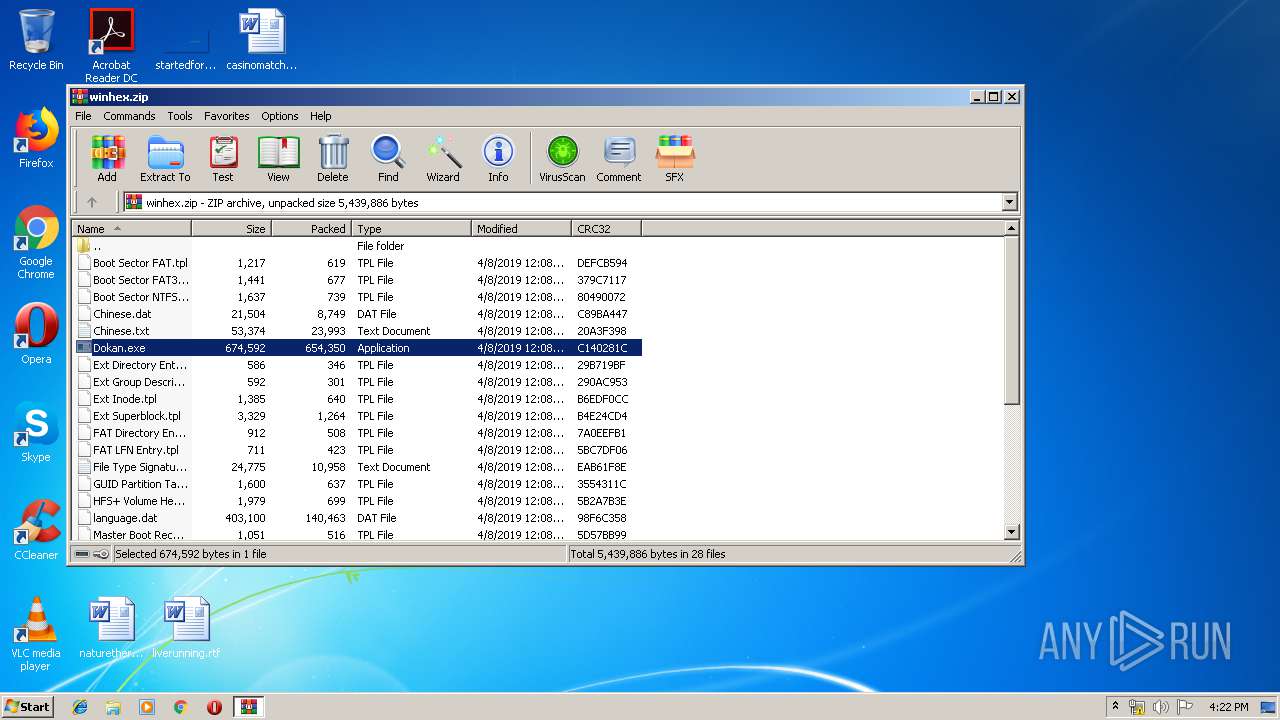Open the File menu
Image resolution: width=1280 pixels, height=720 pixels.
[83, 116]
